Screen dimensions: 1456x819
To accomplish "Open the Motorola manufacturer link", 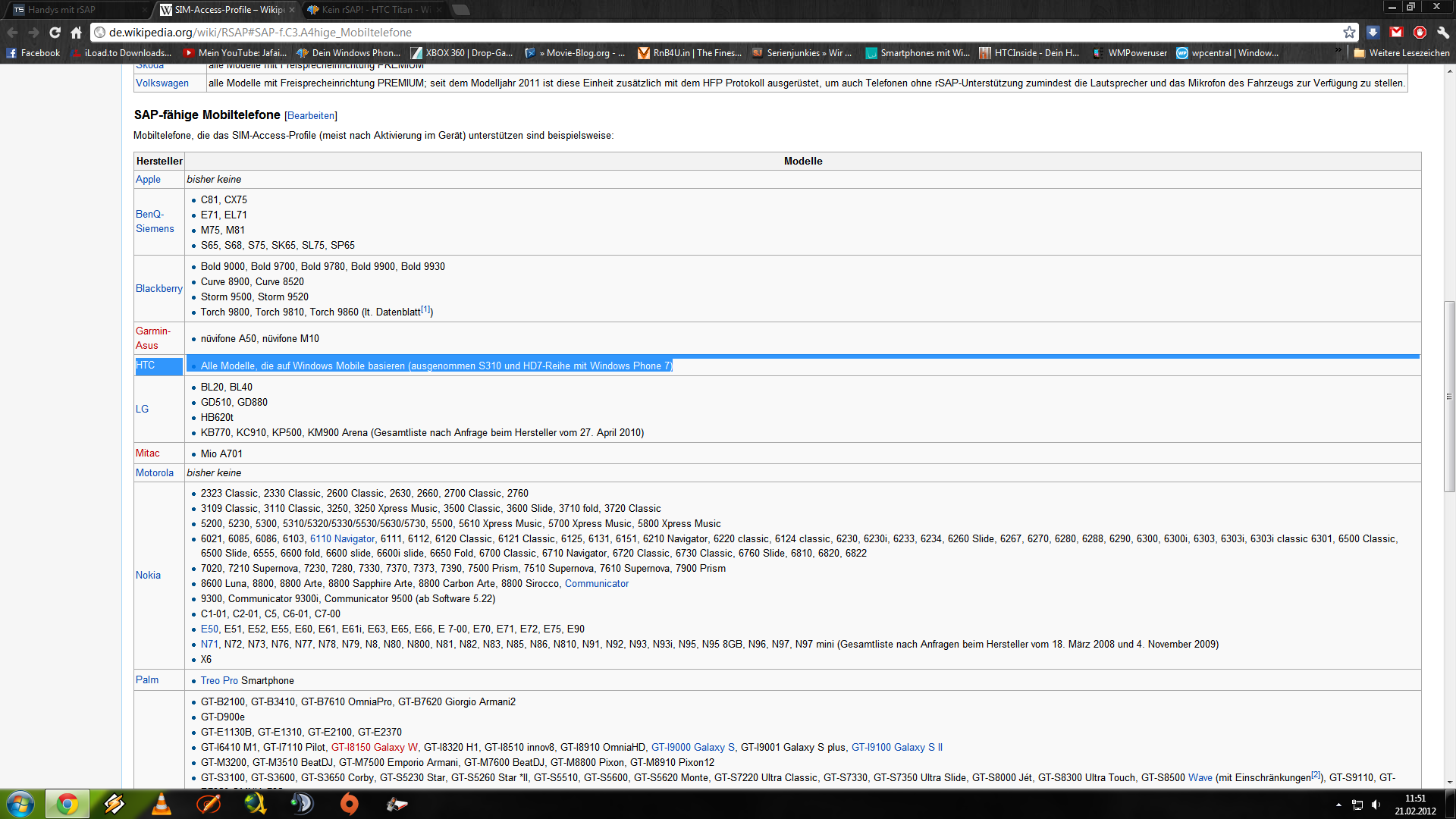I will pos(155,473).
